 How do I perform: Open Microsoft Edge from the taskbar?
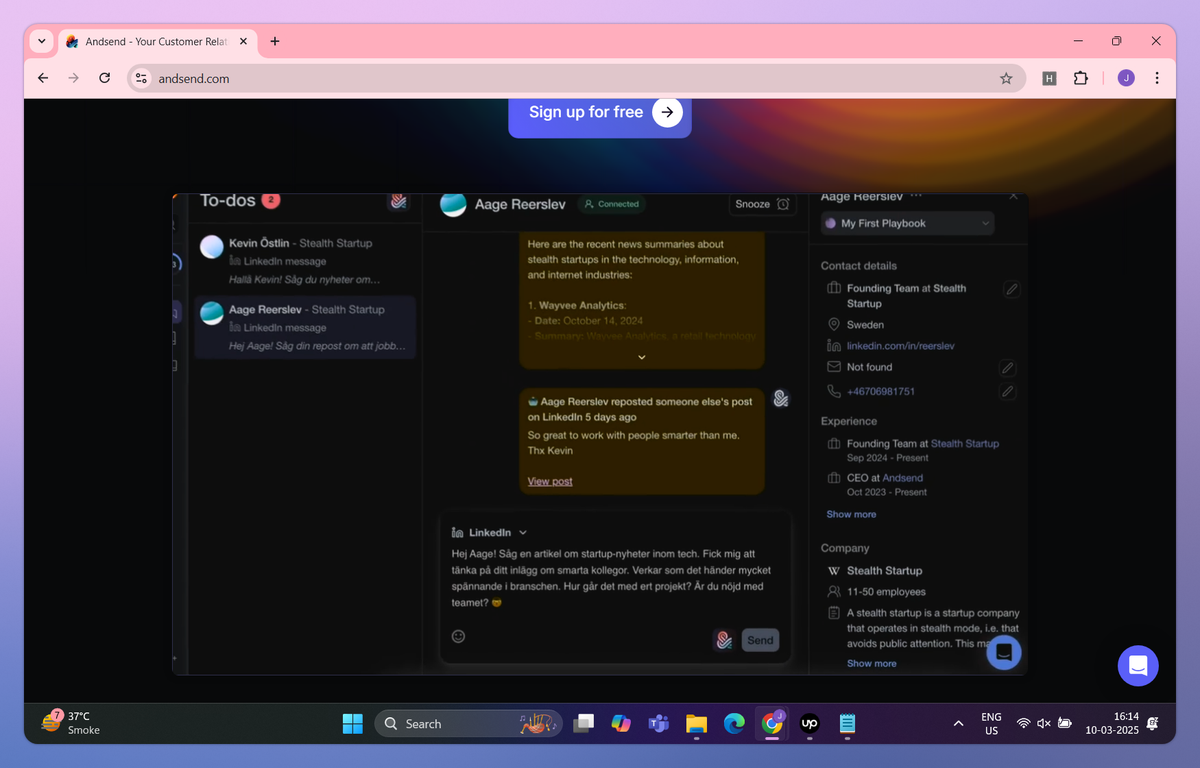tap(734, 723)
